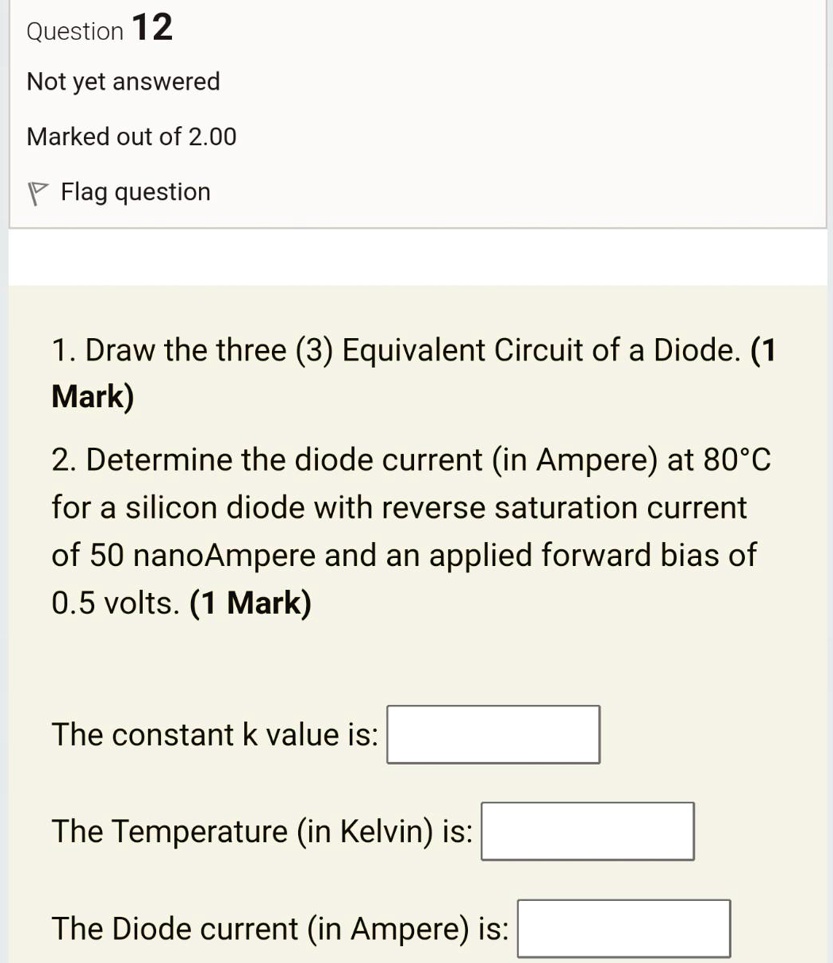The width and height of the screenshot is (833, 963).
Task: Click the question text about equivalent circuits
Action: pos(400,349)
